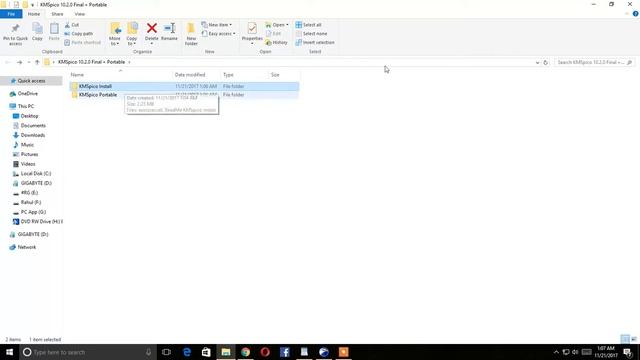
Task: Click the Rename ribbon icon
Action: click(x=169, y=32)
